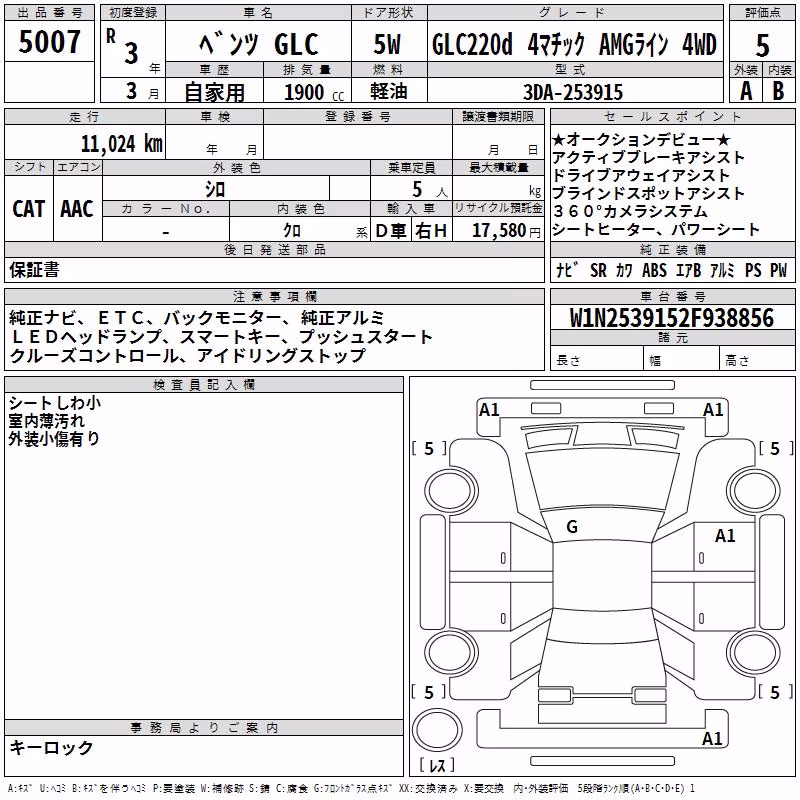800x800 pixels.
Task: Click the notes line starting LEDヘッドランプ
Action: [221, 337]
